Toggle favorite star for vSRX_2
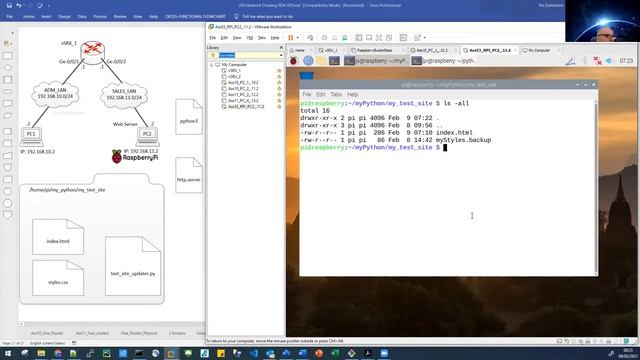The image size is (640, 360). tap(279, 77)
